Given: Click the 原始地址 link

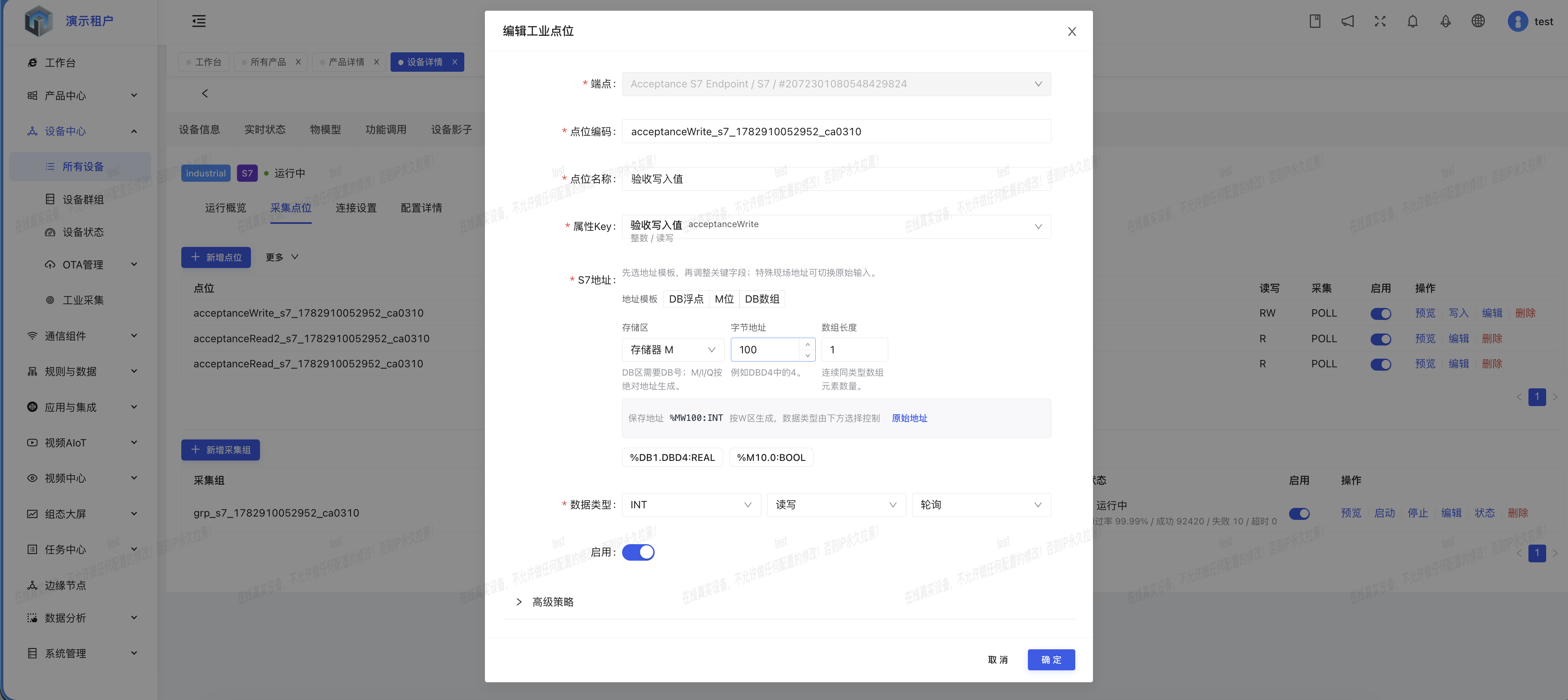Looking at the screenshot, I should tap(909, 418).
